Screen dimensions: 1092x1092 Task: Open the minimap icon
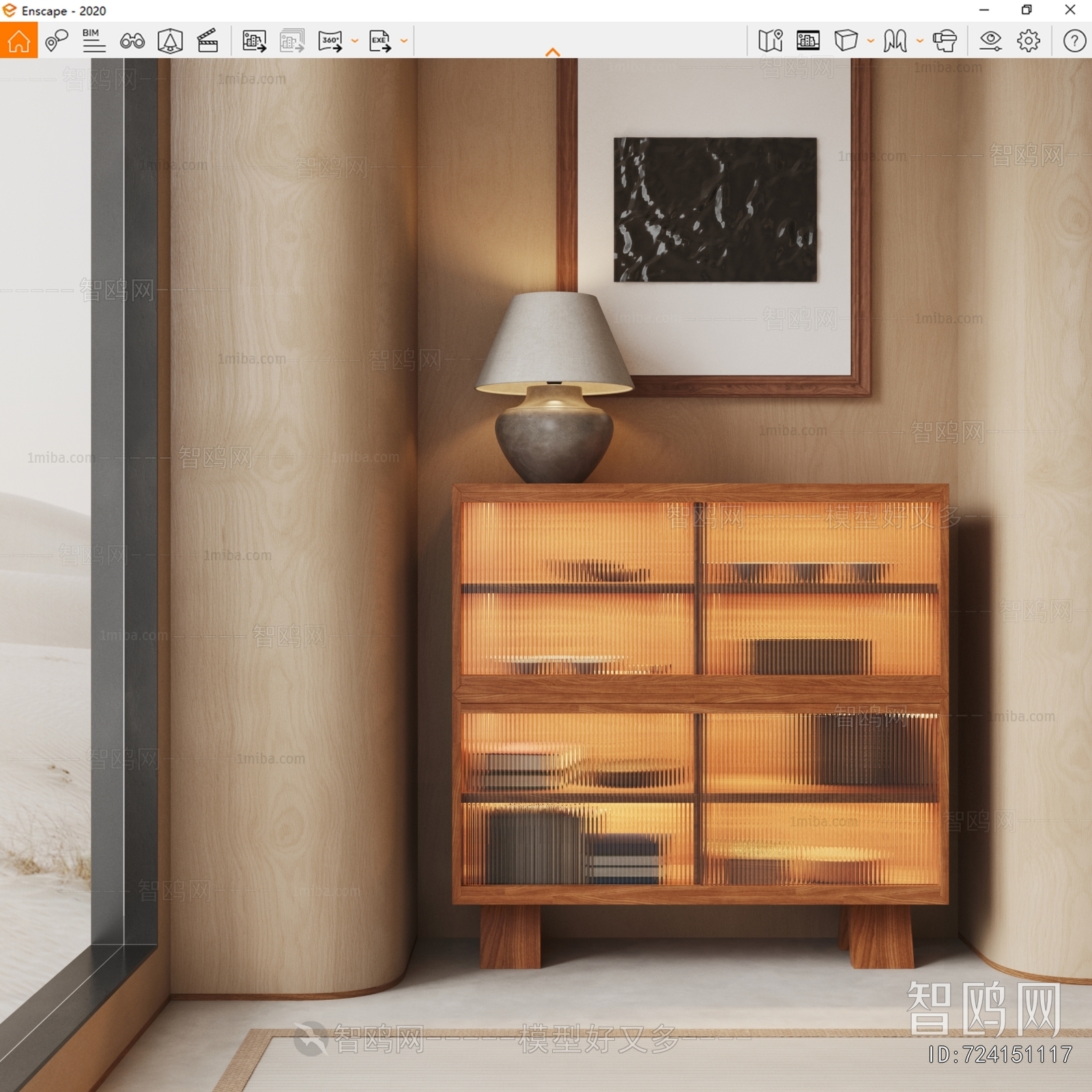pos(771,40)
